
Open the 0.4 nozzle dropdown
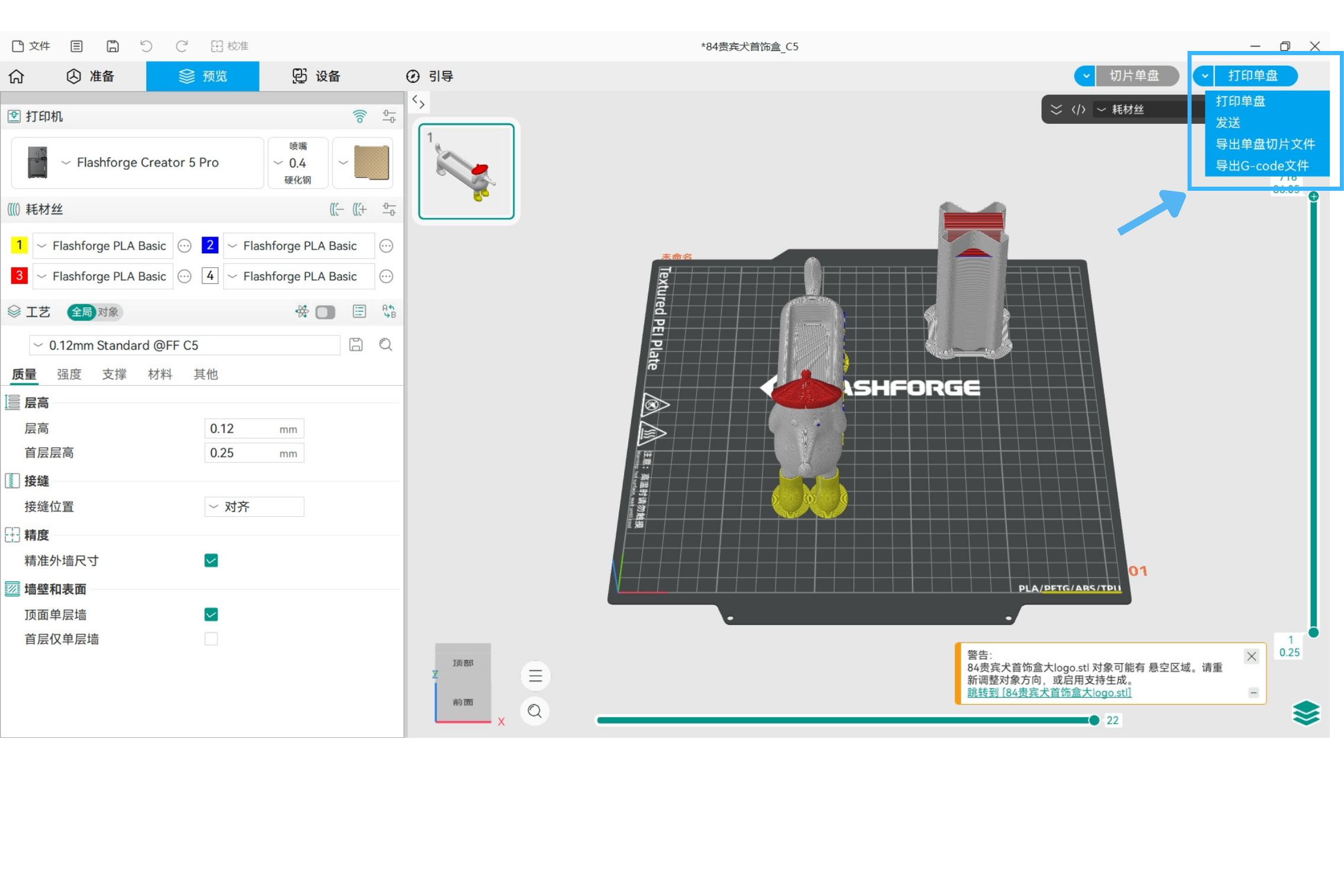(298, 163)
